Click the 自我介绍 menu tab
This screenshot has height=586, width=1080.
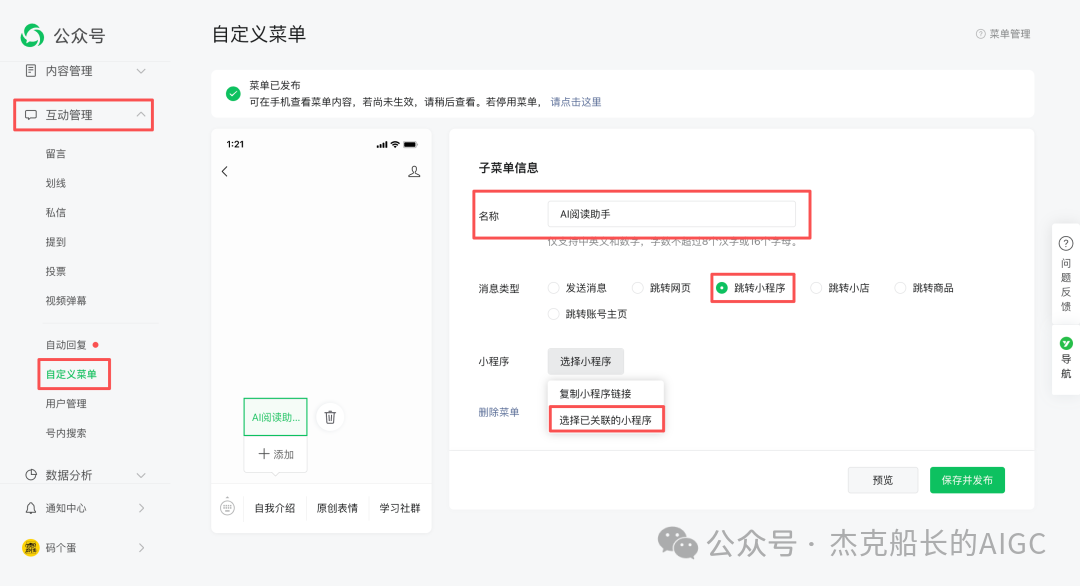[275, 508]
